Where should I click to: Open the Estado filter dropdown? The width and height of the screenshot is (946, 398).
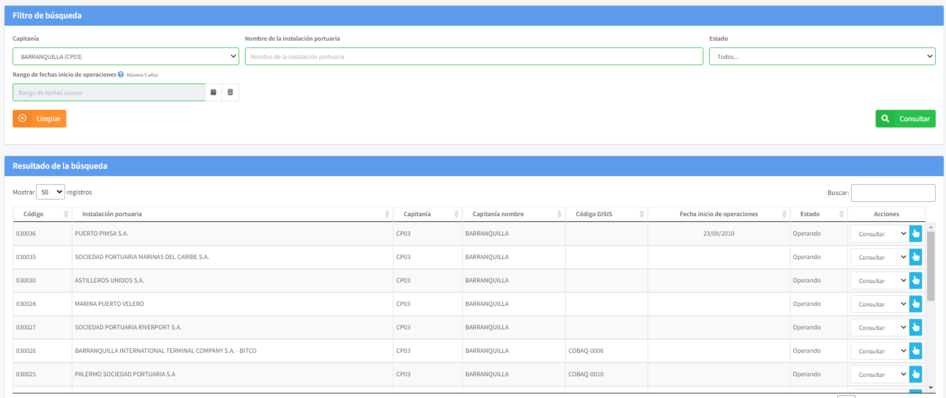pyautogui.click(x=822, y=57)
